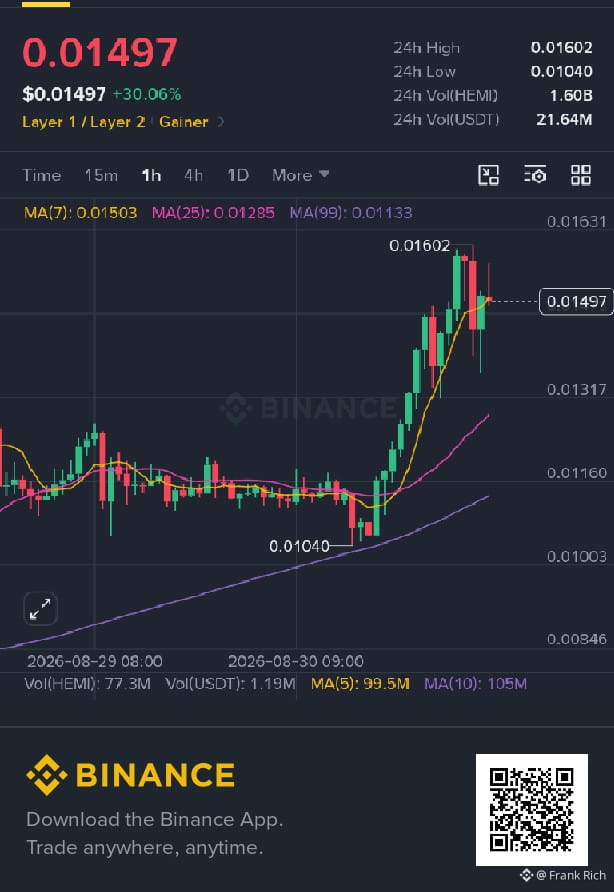Image resolution: width=614 pixels, height=892 pixels.
Task: Tap the MA(25): 0.01285 indicator label
Action: 213,213
